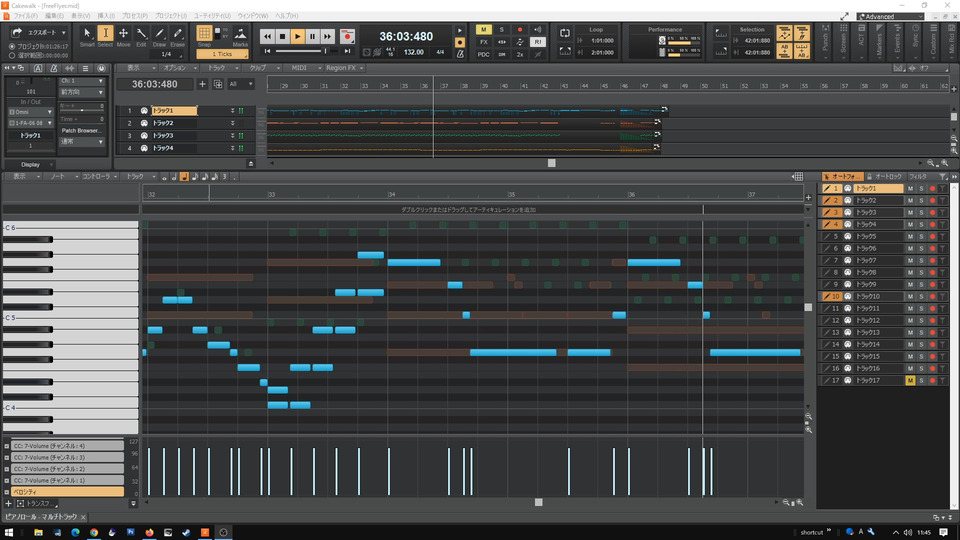Rewind the transport
Viewport: 960px width, 540px height.
click(268, 37)
